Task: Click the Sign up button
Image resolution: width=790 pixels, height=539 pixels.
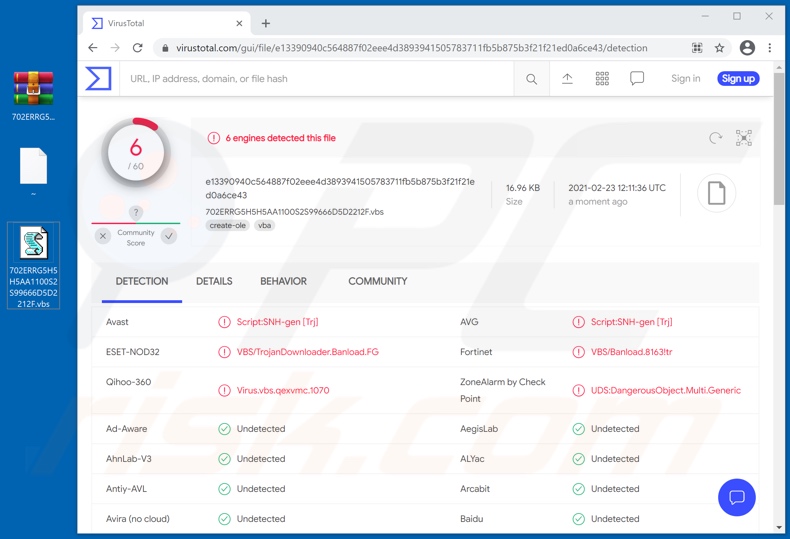Action: [x=738, y=79]
